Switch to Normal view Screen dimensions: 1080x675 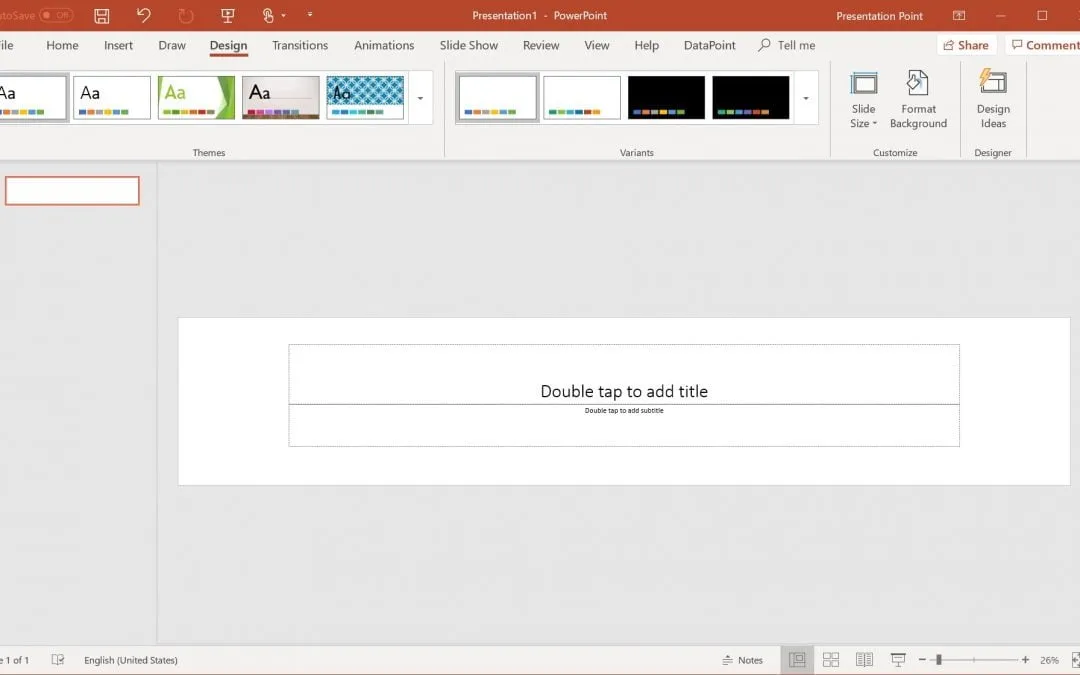(797, 660)
